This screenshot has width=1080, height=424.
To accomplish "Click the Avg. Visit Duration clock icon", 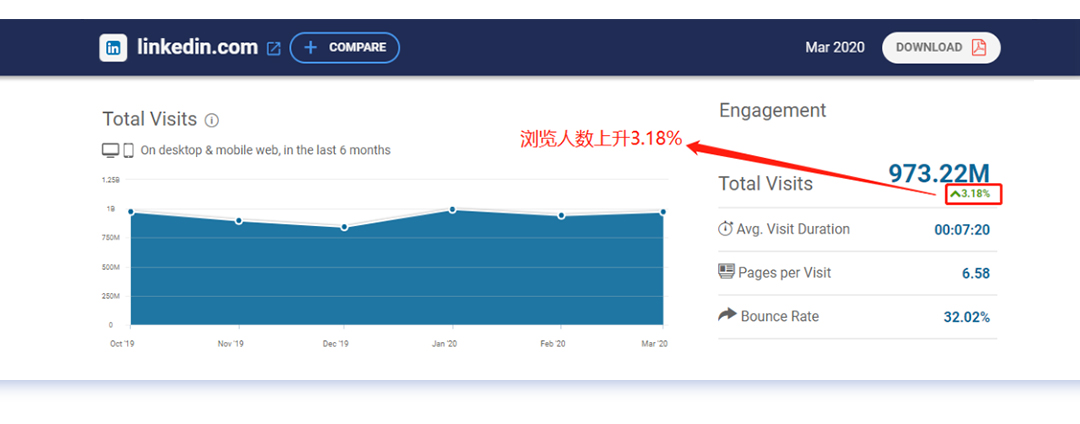I will (725, 229).
